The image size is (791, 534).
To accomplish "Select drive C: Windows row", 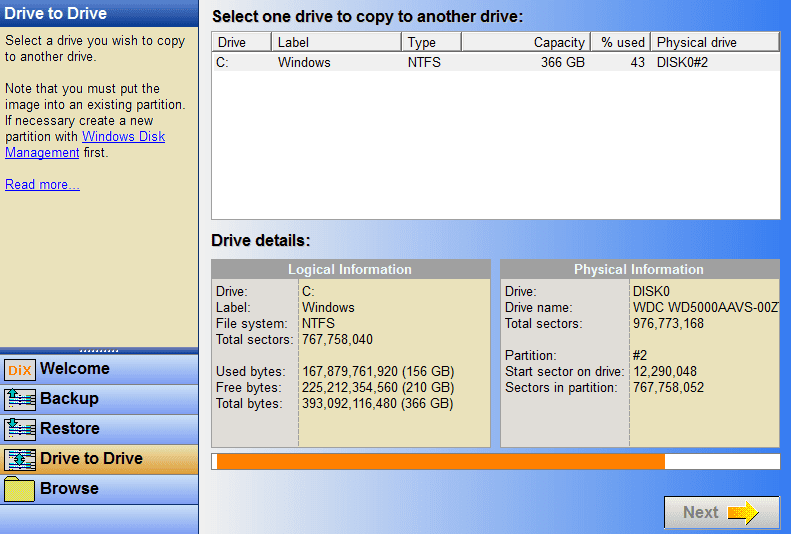I will [x=495, y=62].
